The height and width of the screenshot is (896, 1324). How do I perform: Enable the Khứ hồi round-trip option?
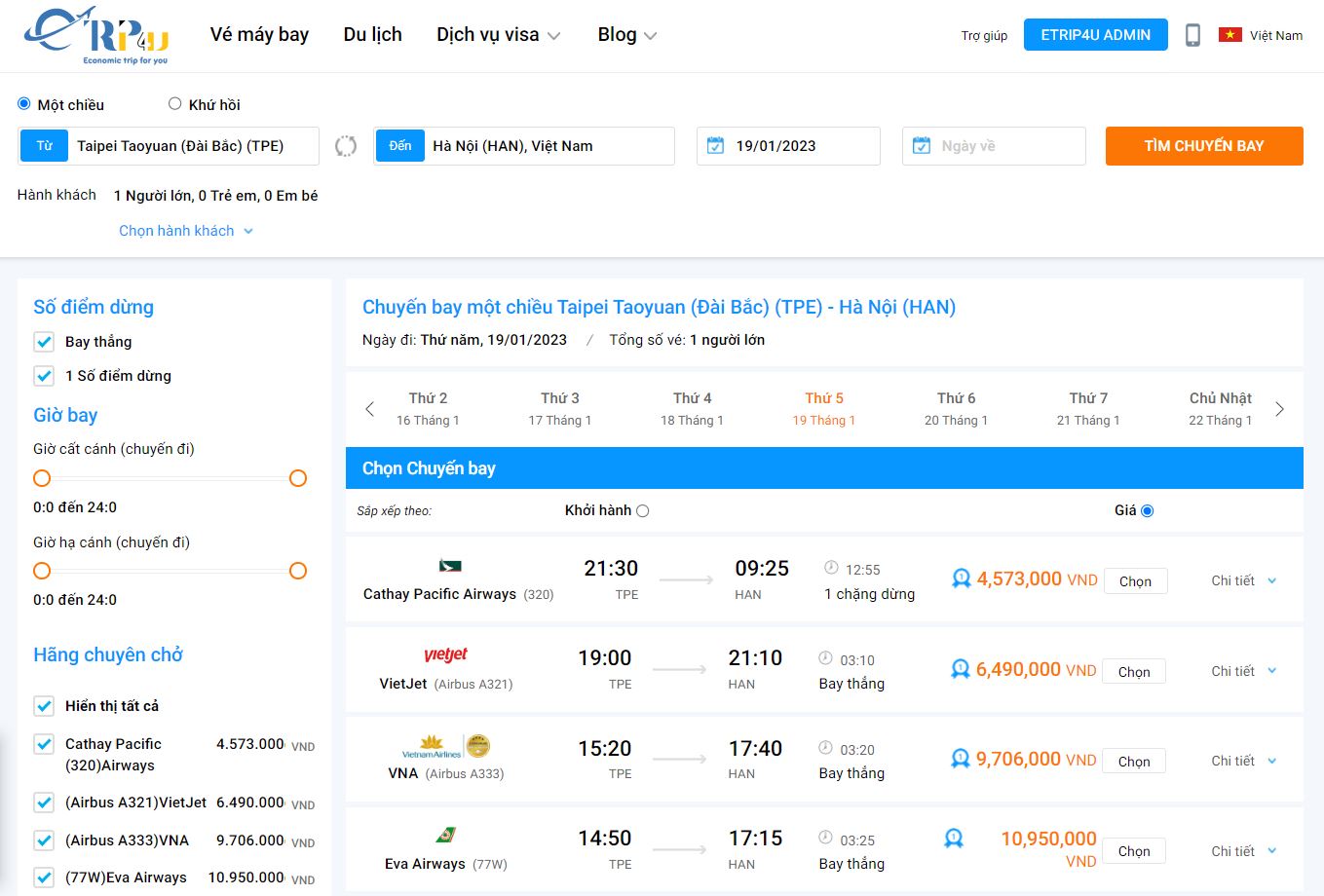coord(174,102)
